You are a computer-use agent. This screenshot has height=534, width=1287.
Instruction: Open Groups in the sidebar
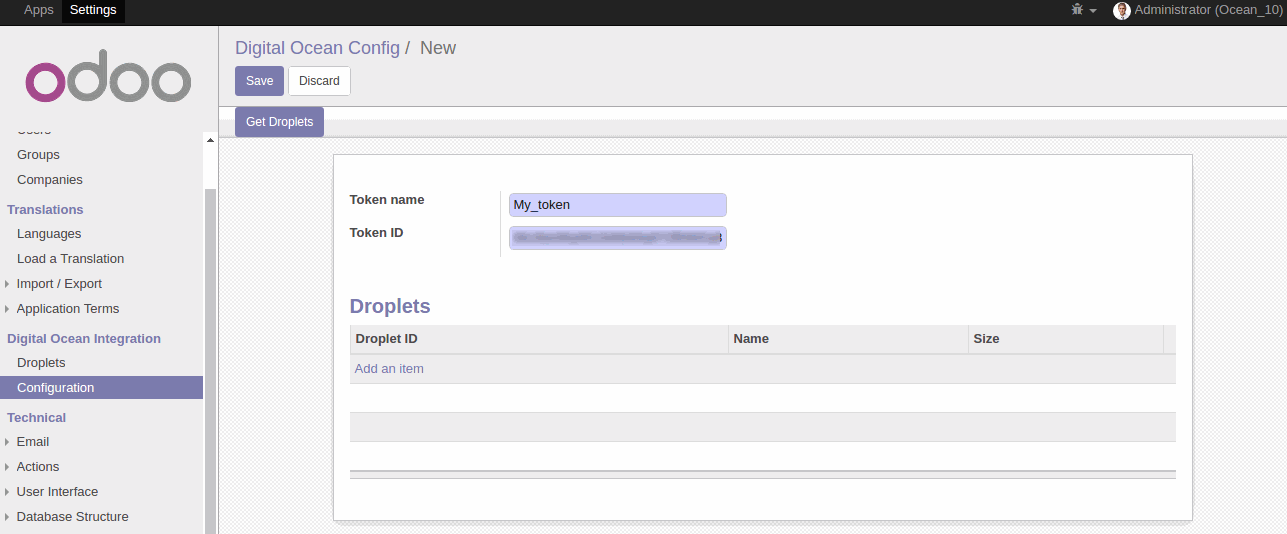pos(38,155)
